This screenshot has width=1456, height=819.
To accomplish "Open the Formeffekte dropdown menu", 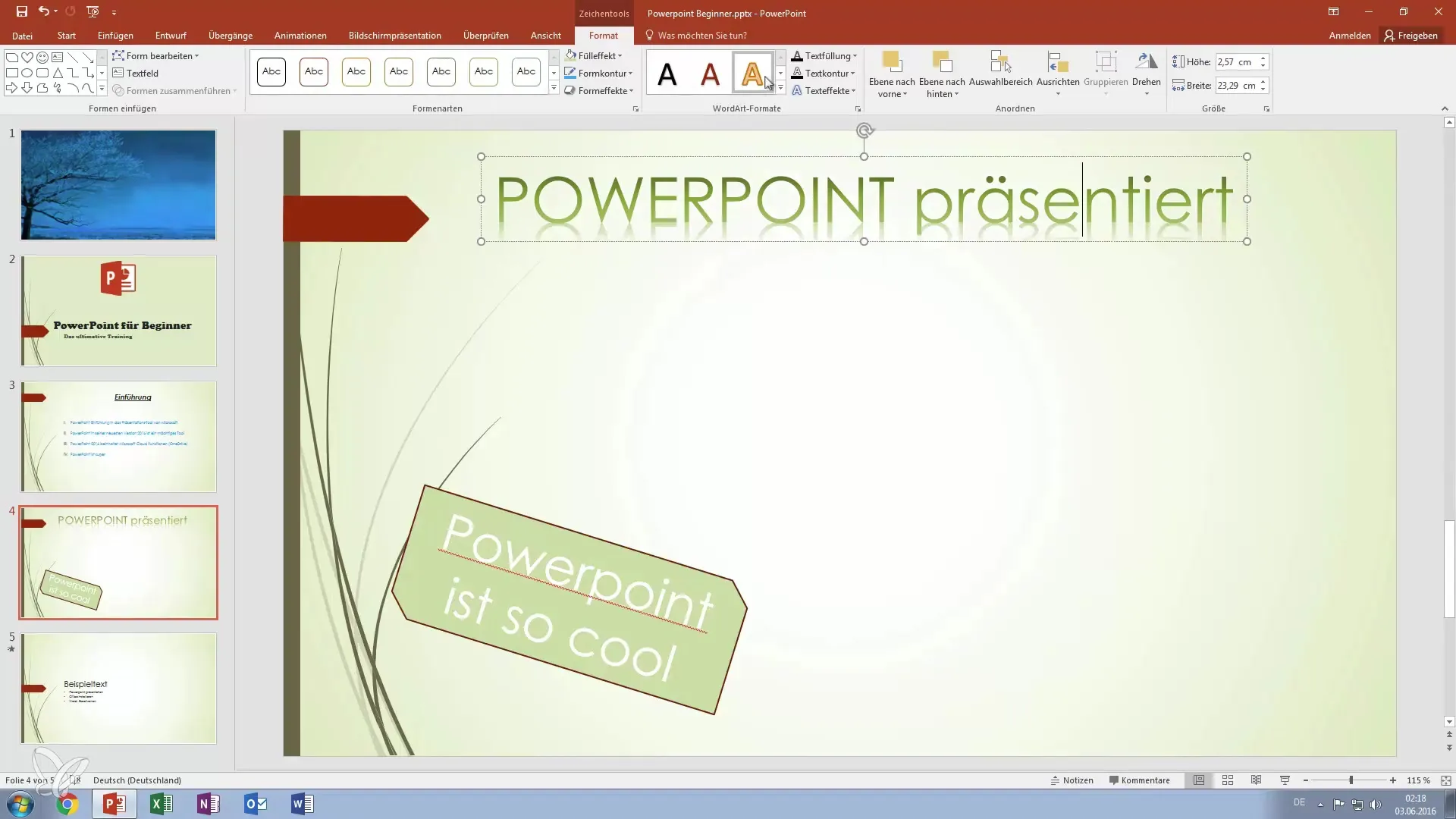I will (604, 90).
